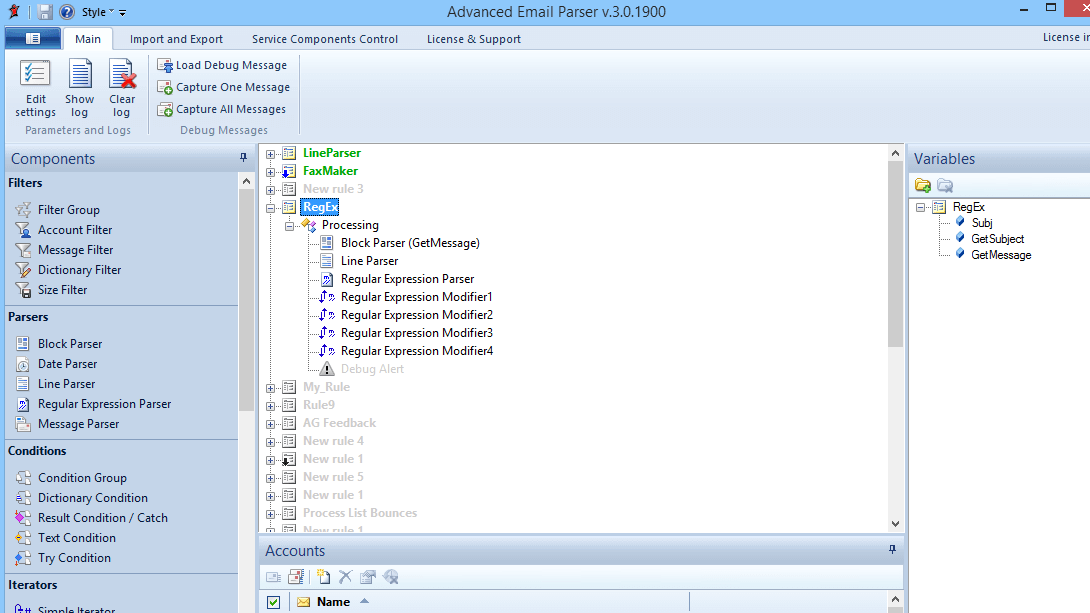Click the Clear log icon
This screenshot has height=613, width=1090.
[x=122, y=88]
